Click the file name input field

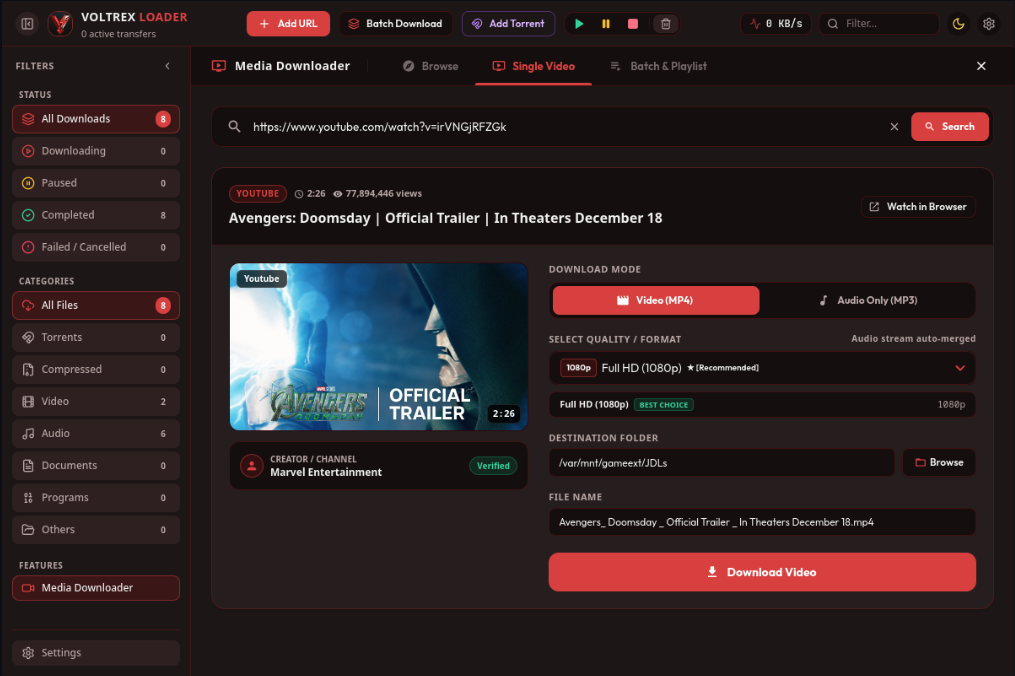tap(762, 522)
